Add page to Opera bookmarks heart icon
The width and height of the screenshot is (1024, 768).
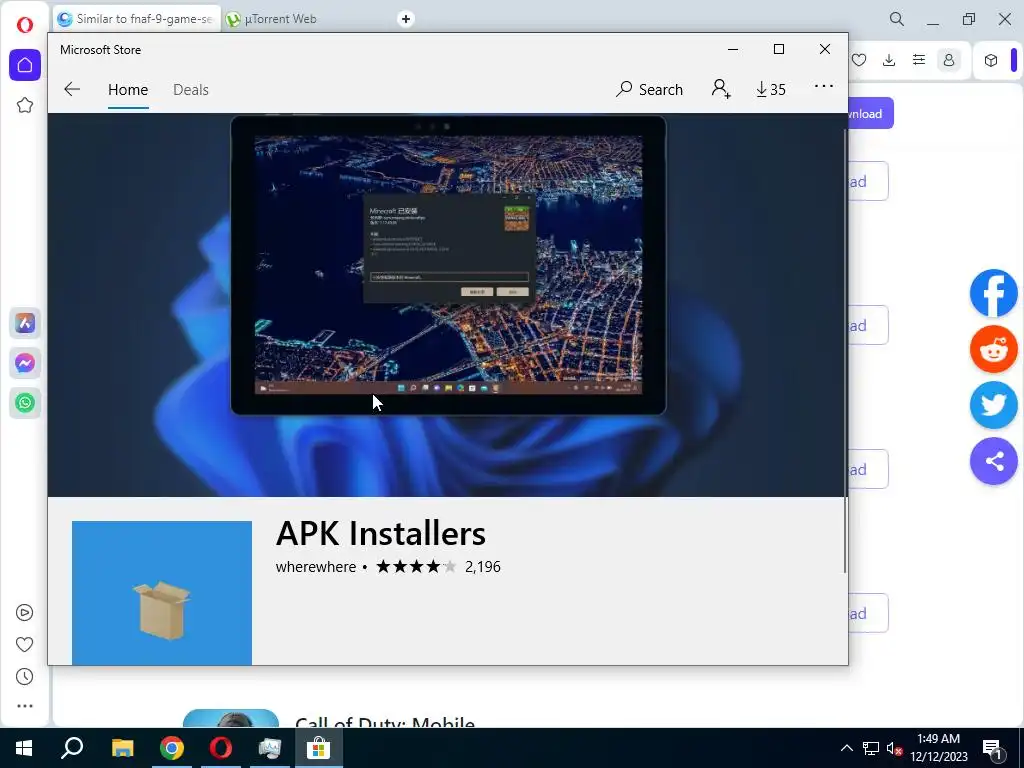click(859, 60)
